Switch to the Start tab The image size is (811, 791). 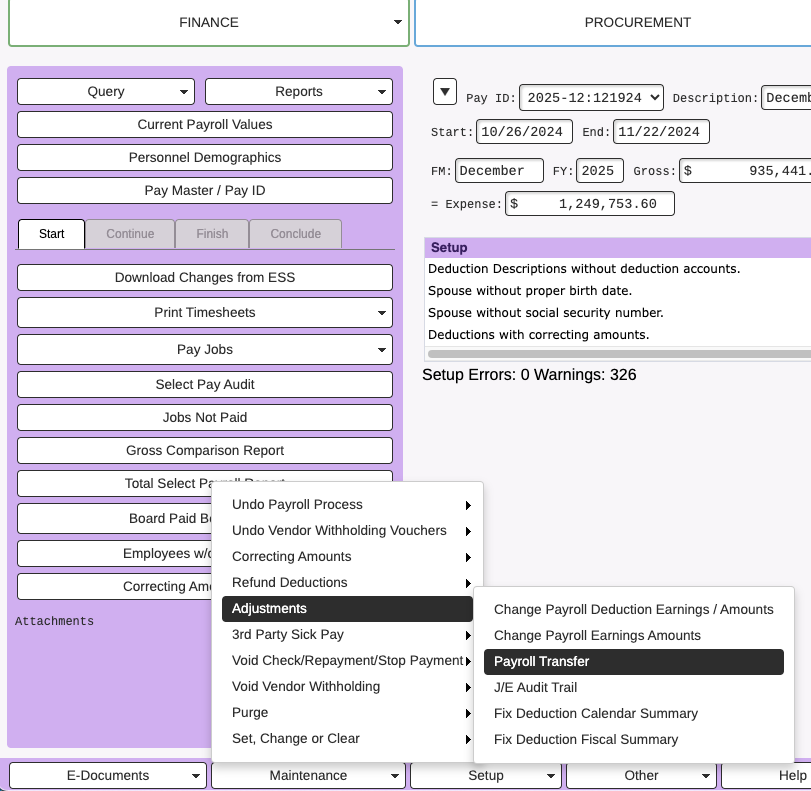point(51,234)
